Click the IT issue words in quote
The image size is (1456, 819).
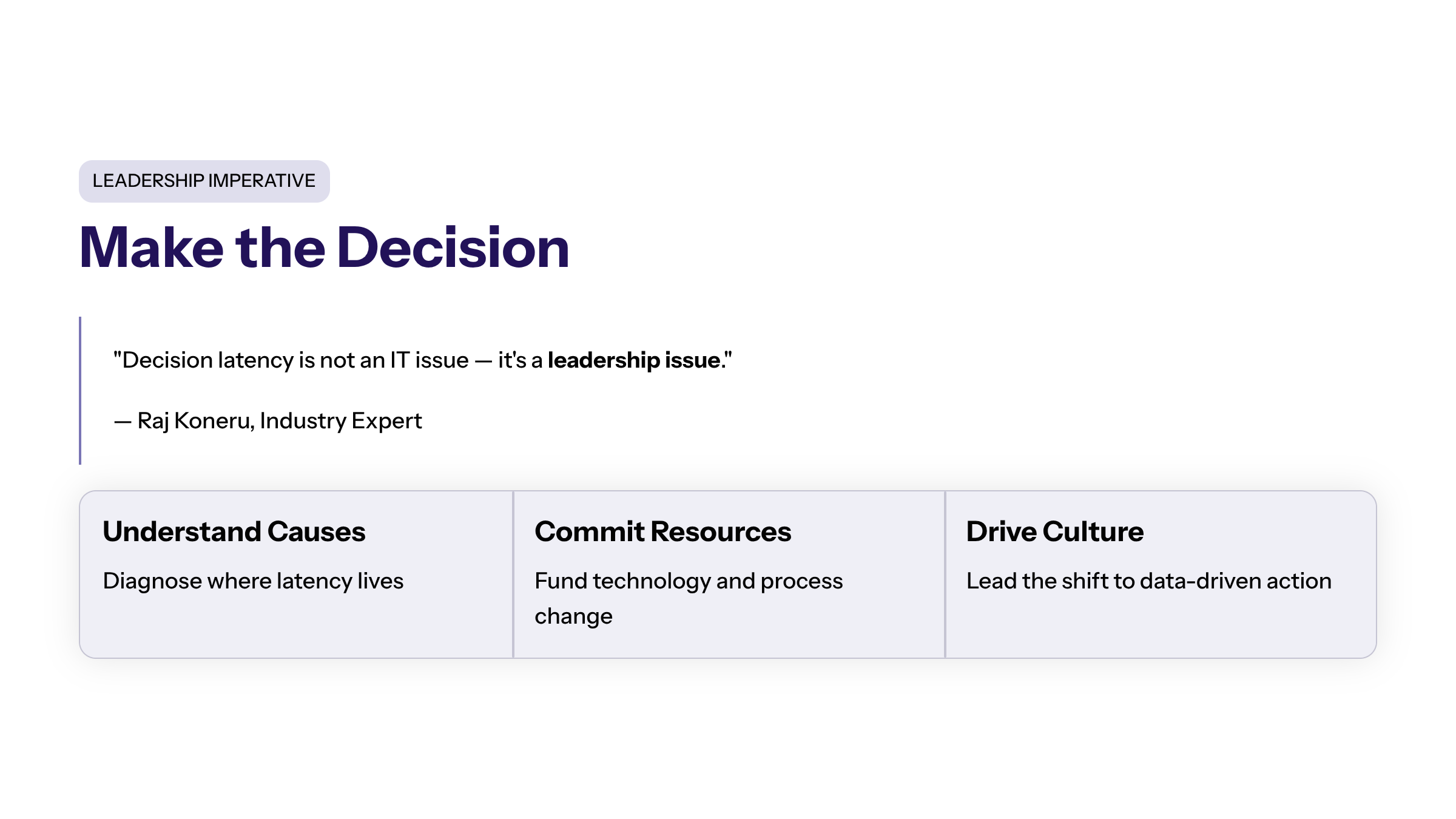430,360
